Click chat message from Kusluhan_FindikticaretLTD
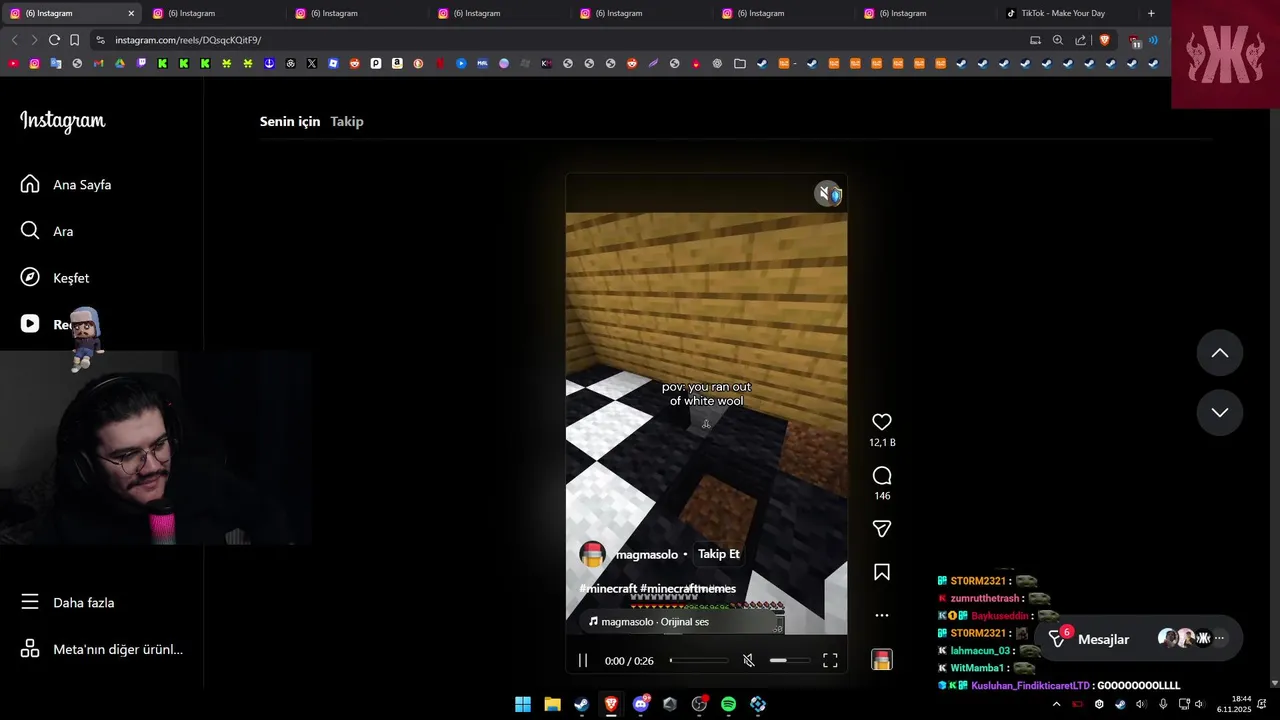The width and height of the screenshot is (1280, 720). [x=1060, y=686]
